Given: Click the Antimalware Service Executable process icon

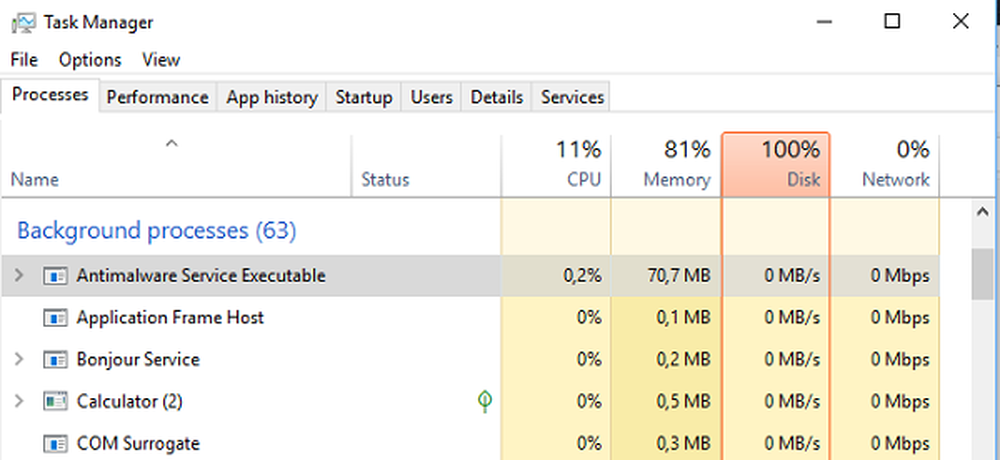Looking at the screenshot, I should [x=55, y=276].
